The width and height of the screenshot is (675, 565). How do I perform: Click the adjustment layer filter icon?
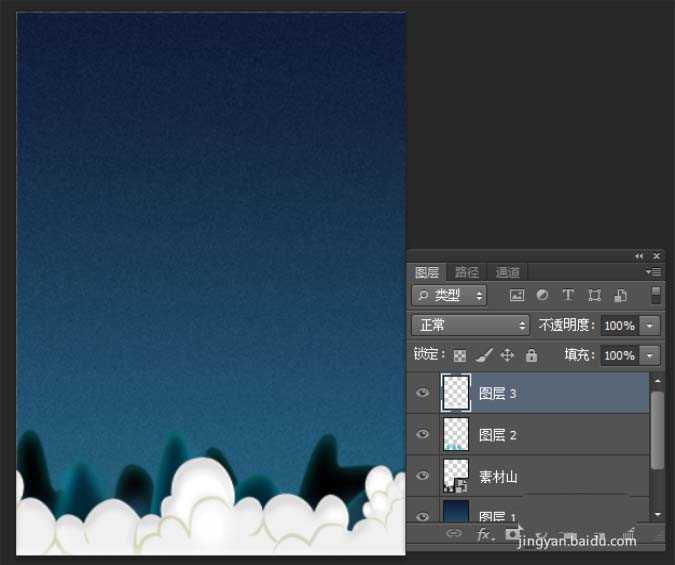click(x=542, y=296)
